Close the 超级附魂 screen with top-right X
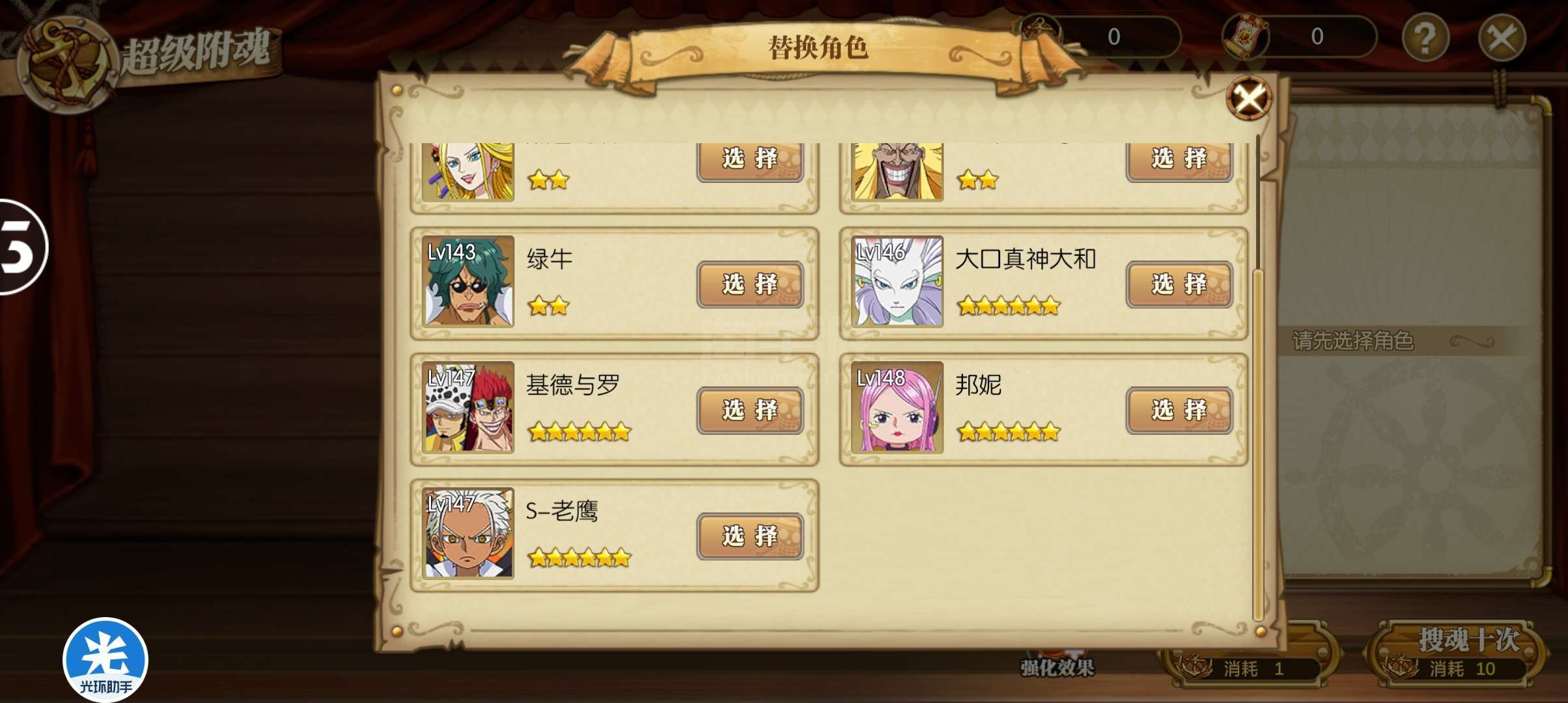The width and height of the screenshot is (1568, 703). click(1502, 38)
